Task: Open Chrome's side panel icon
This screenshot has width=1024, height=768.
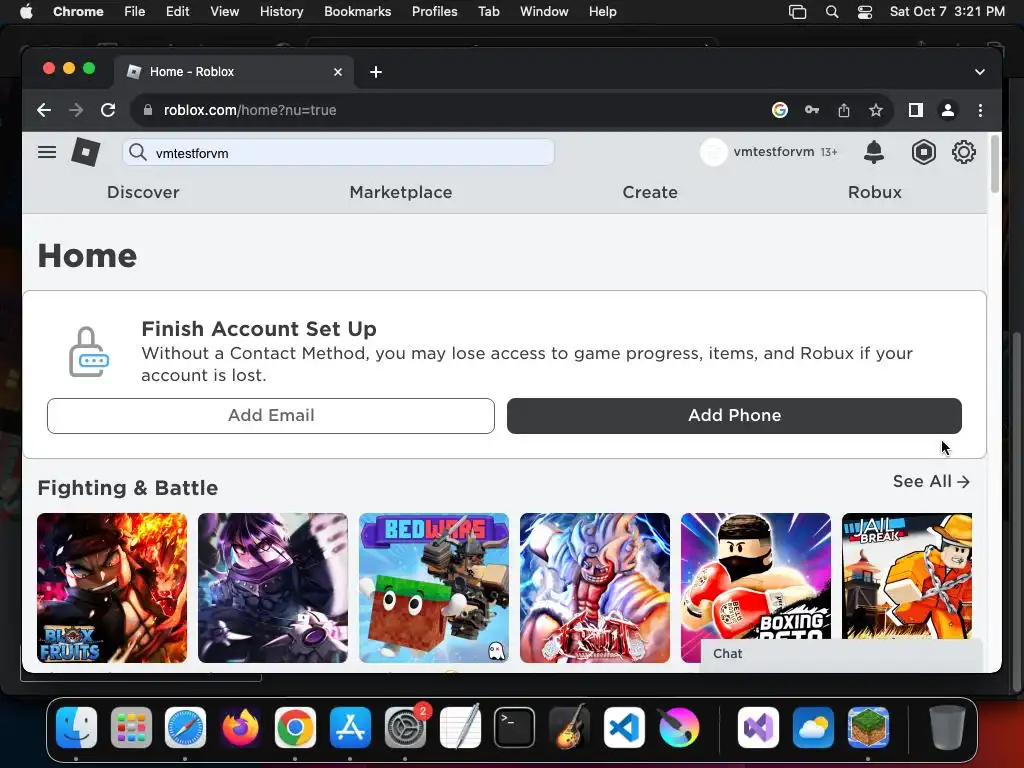Action: [916, 110]
